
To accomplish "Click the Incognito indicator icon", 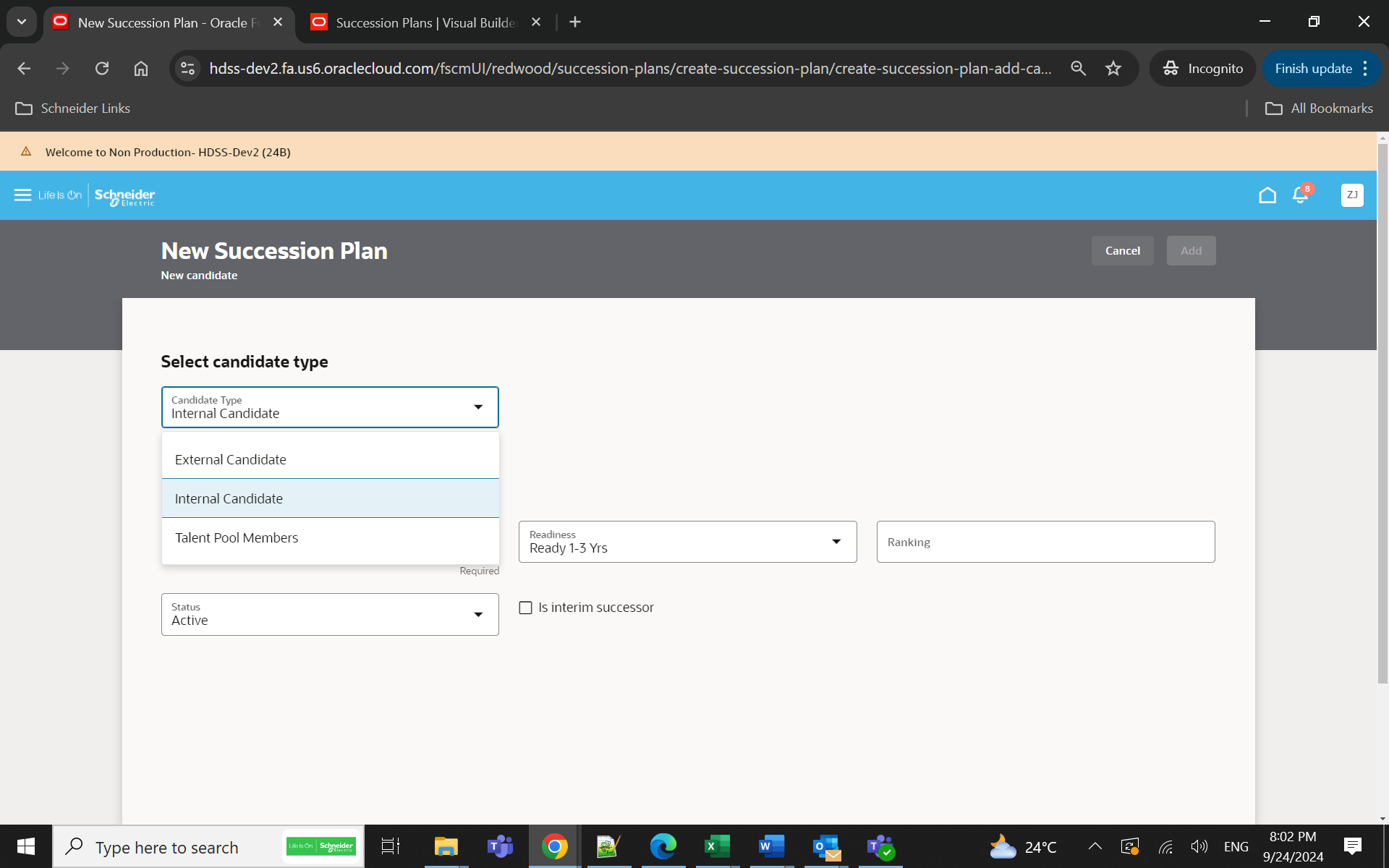I will click(x=1171, y=68).
